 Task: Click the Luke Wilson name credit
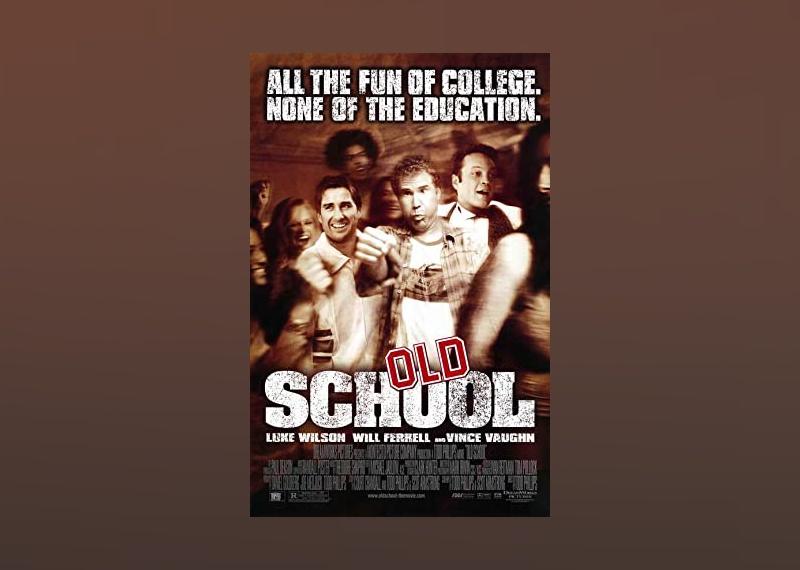coord(305,438)
